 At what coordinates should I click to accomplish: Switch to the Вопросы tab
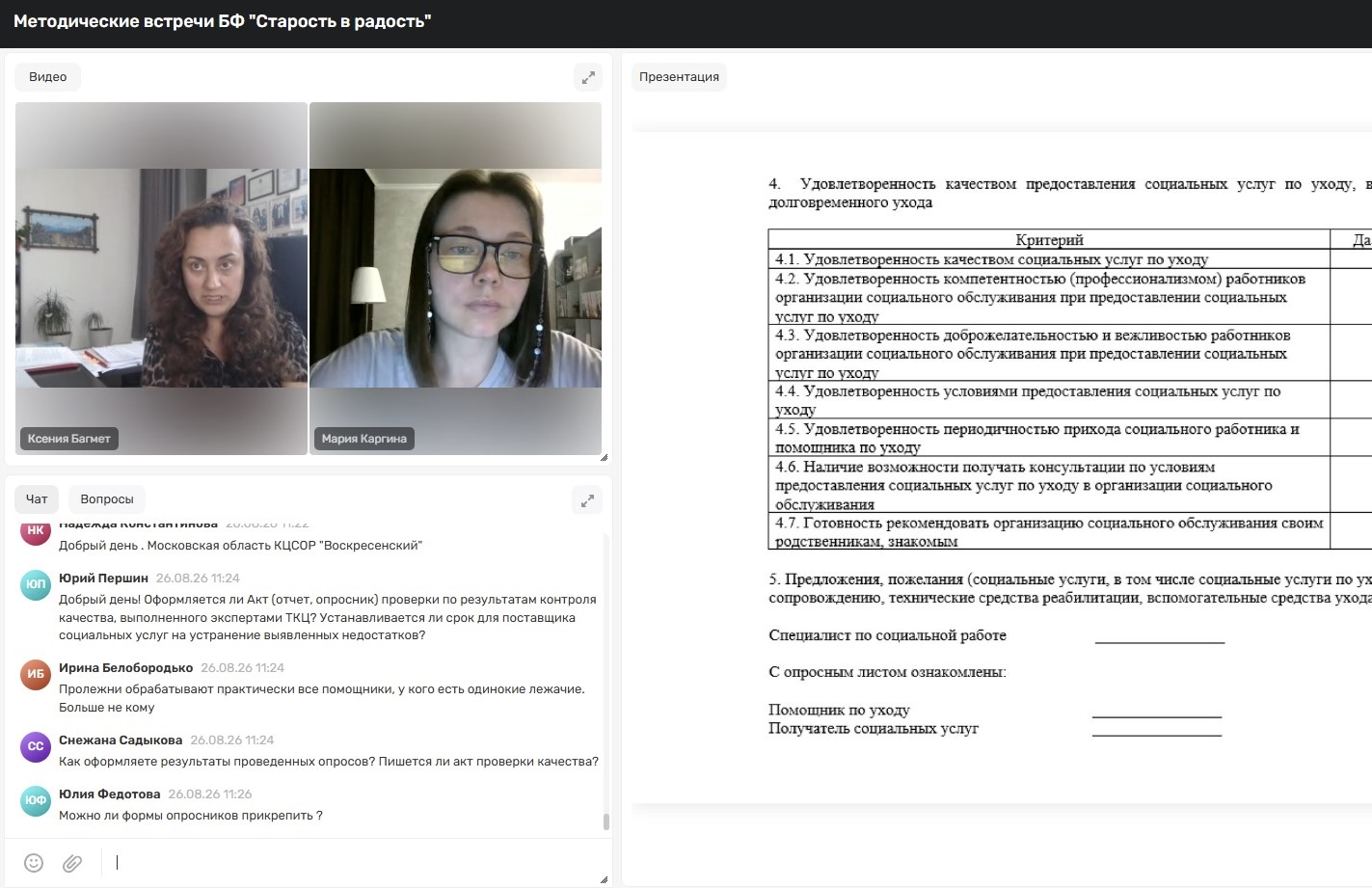point(107,499)
